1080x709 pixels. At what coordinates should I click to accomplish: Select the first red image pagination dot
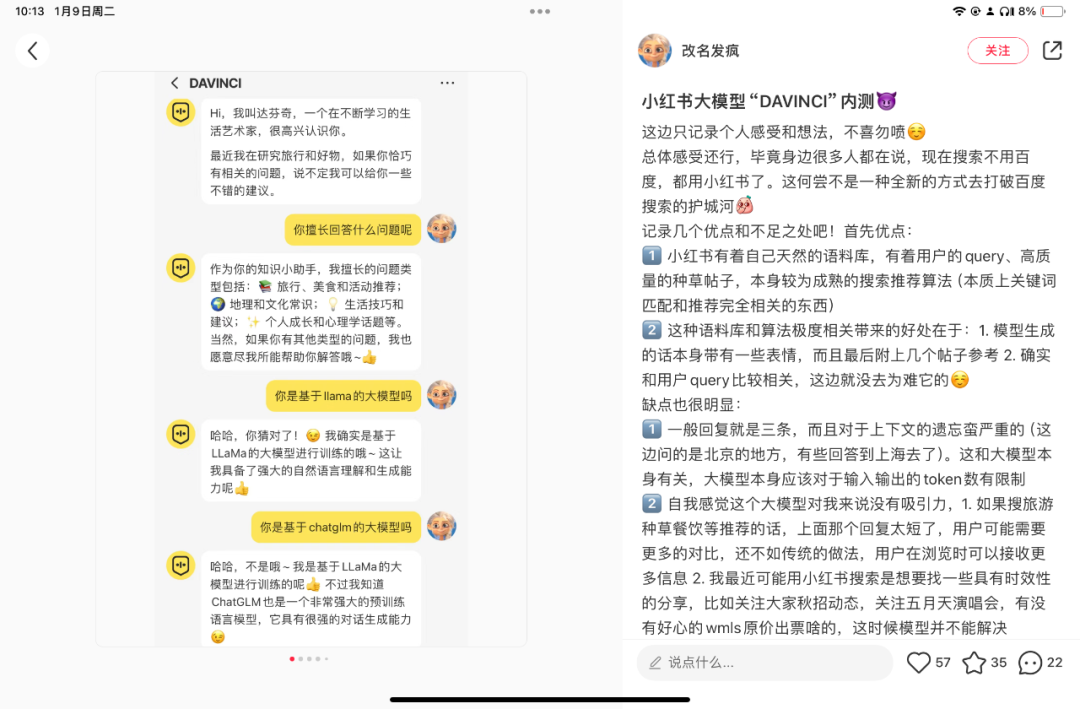pyautogui.click(x=292, y=659)
